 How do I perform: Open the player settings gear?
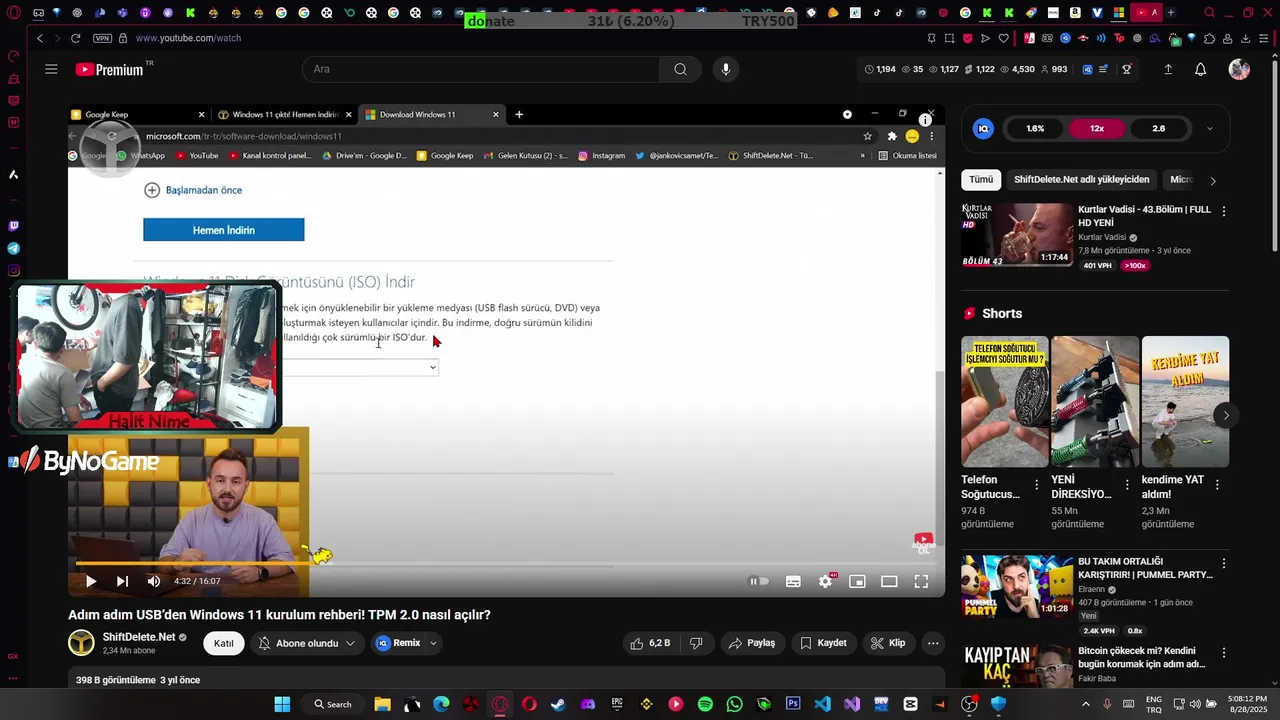point(825,581)
